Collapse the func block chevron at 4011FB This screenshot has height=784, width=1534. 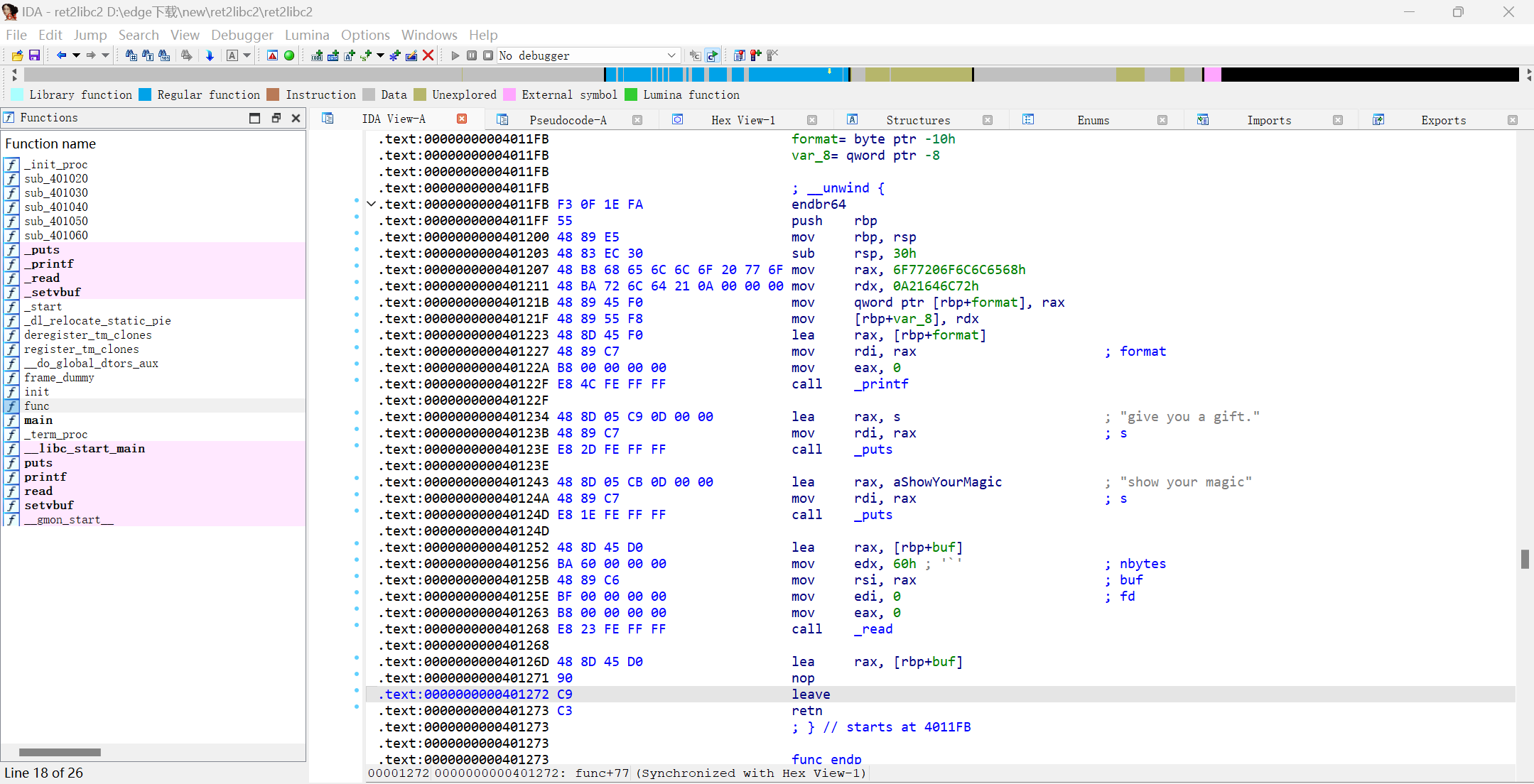coord(371,205)
